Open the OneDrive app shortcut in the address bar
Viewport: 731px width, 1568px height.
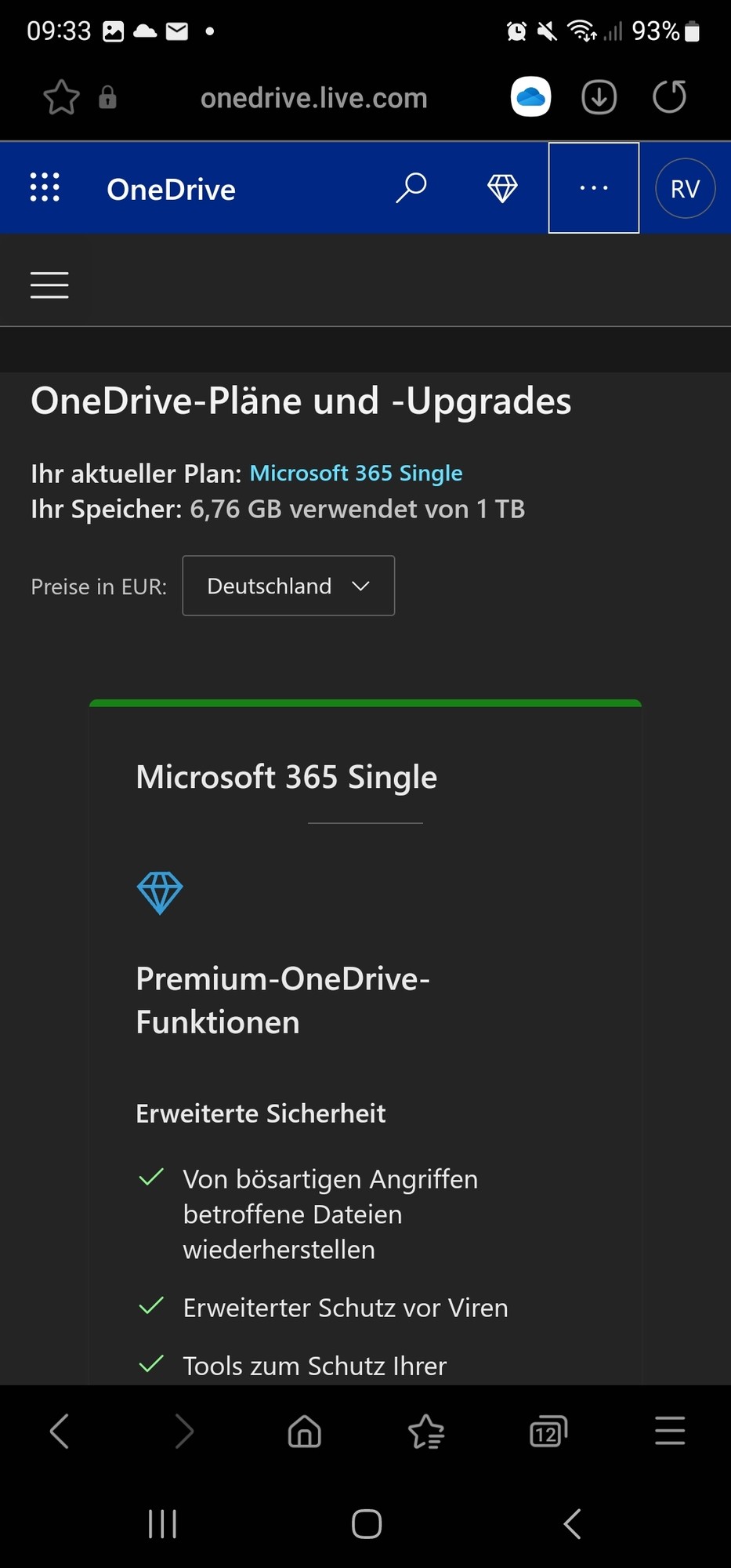[530, 97]
